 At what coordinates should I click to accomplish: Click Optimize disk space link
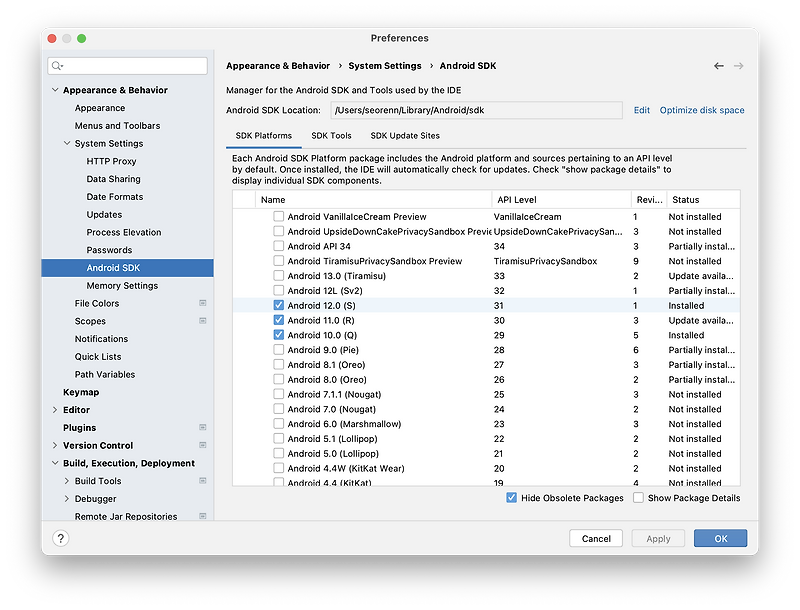click(702, 110)
